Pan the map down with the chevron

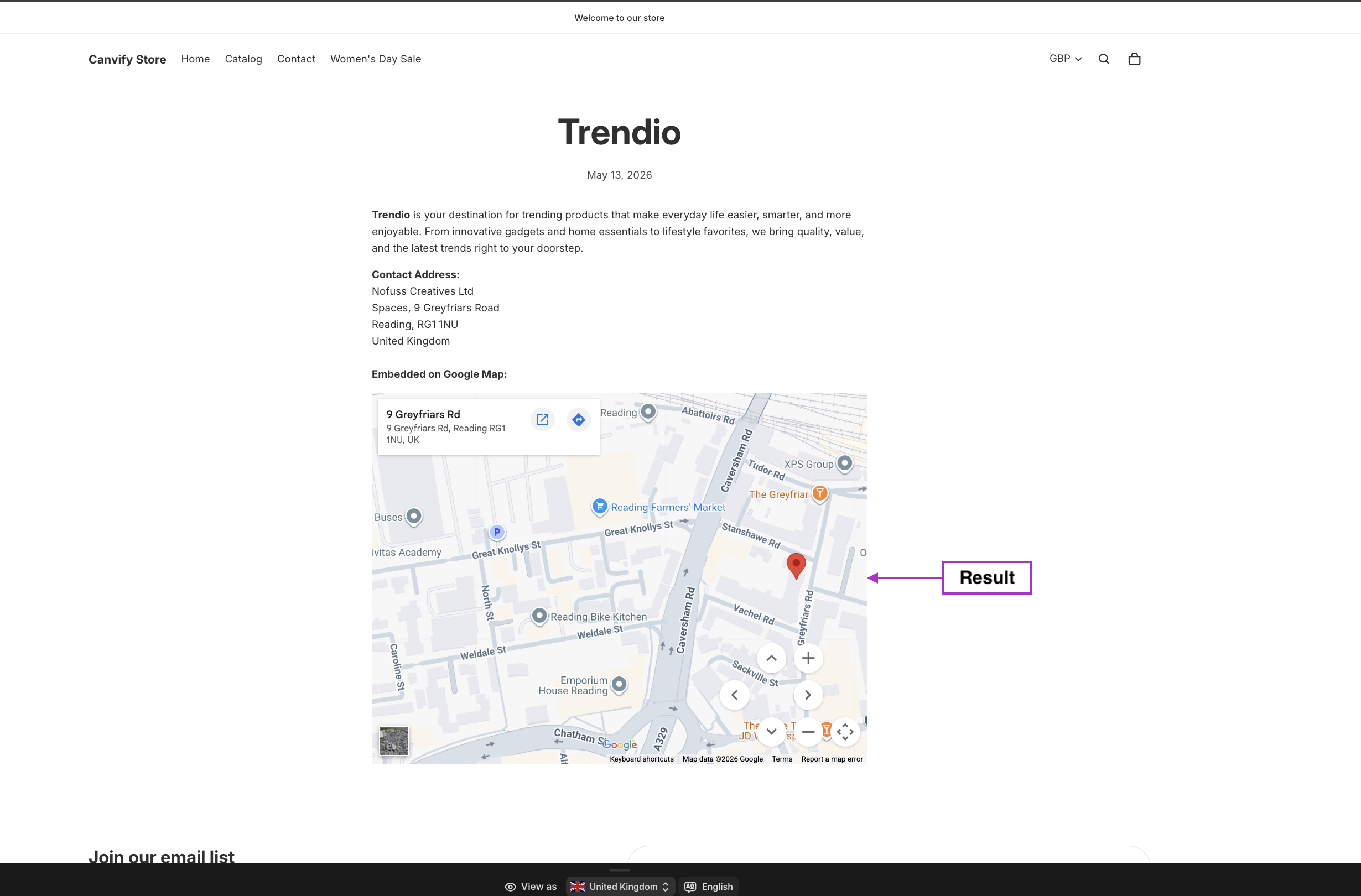(771, 731)
